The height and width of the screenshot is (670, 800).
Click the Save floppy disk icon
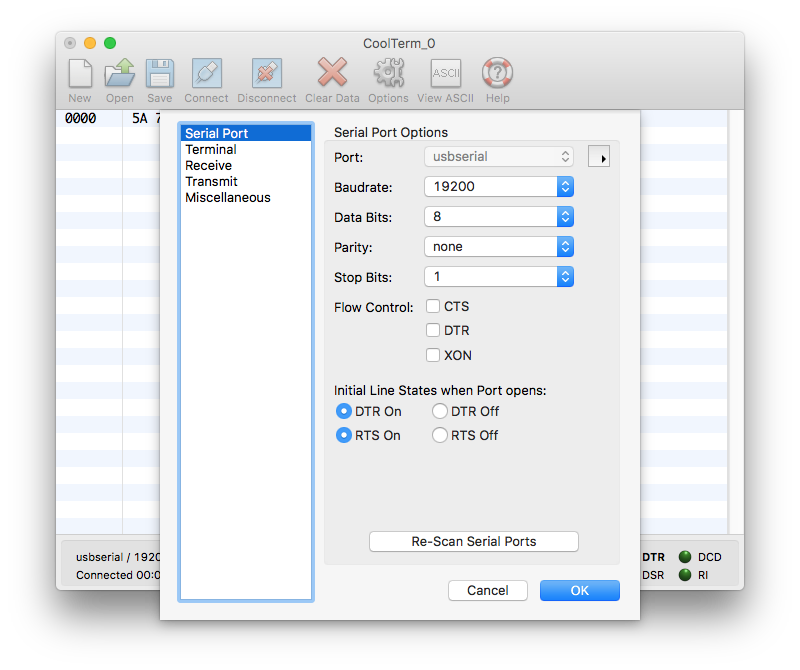pyautogui.click(x=160, y=73)
